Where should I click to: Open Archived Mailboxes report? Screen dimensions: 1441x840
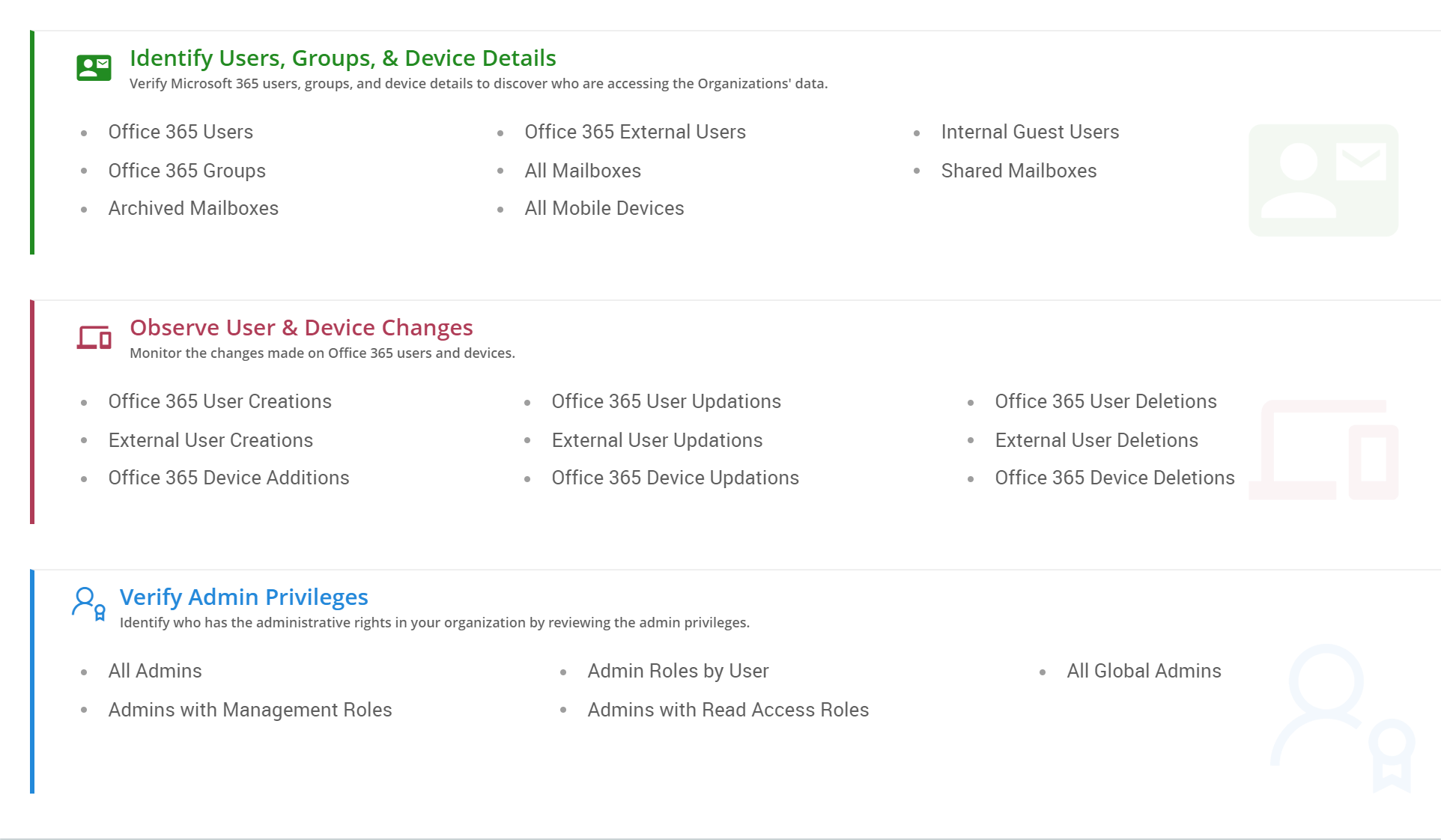pyautogui.click(x=193, y=208)
